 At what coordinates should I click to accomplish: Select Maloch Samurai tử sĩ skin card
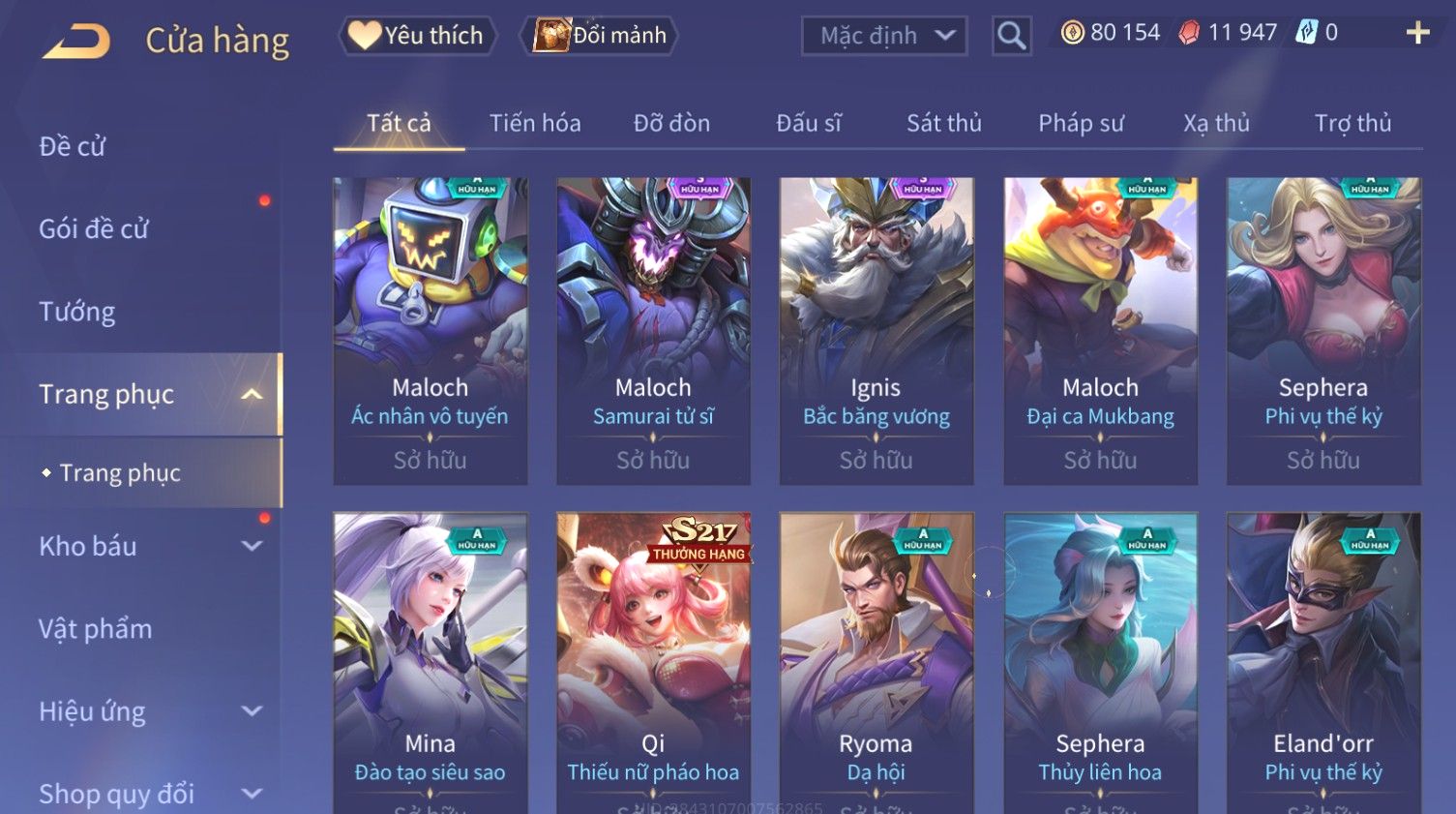pyautogui.click(x=653, y=331)
